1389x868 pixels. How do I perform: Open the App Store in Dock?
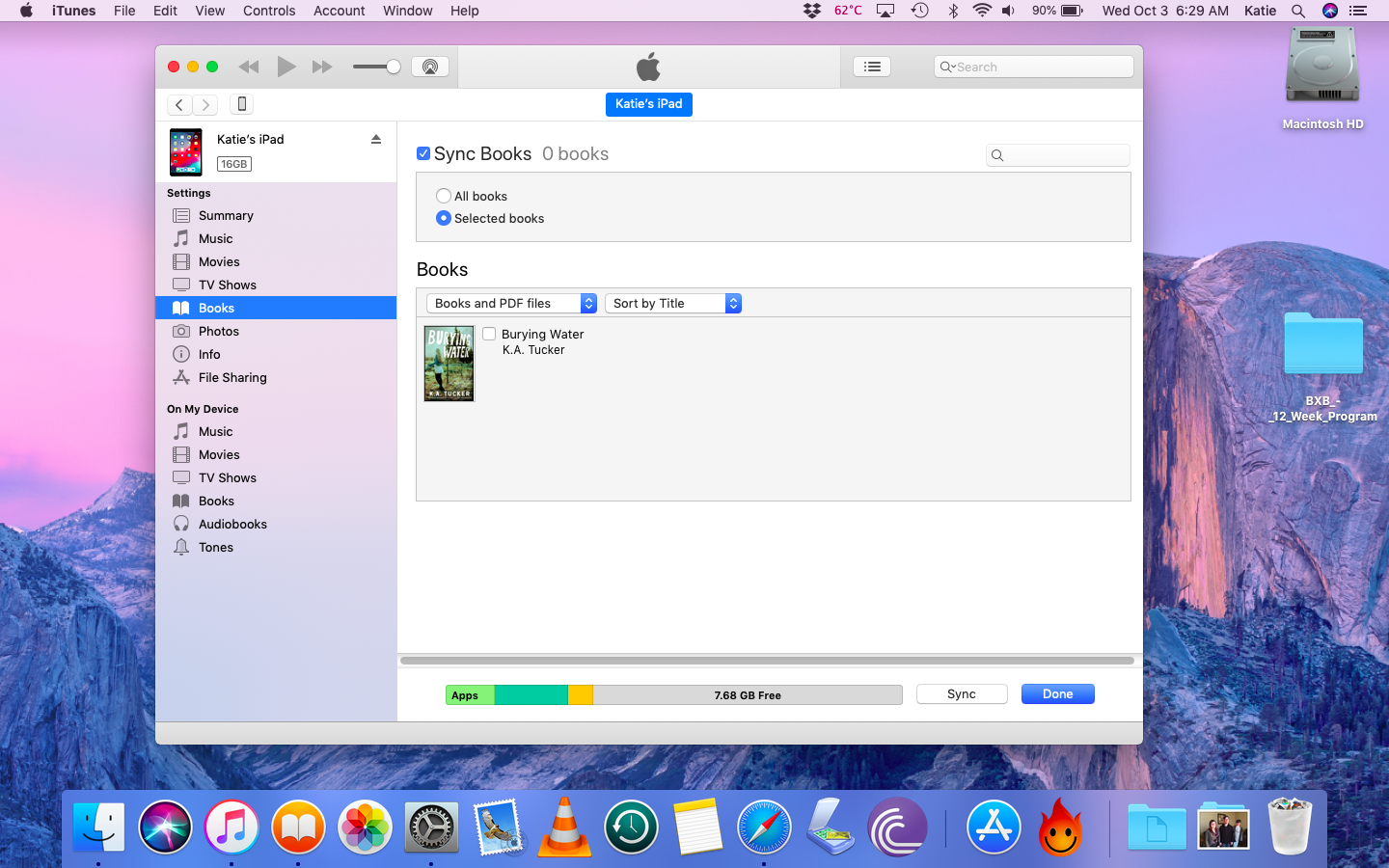click(x=994, y=827)
